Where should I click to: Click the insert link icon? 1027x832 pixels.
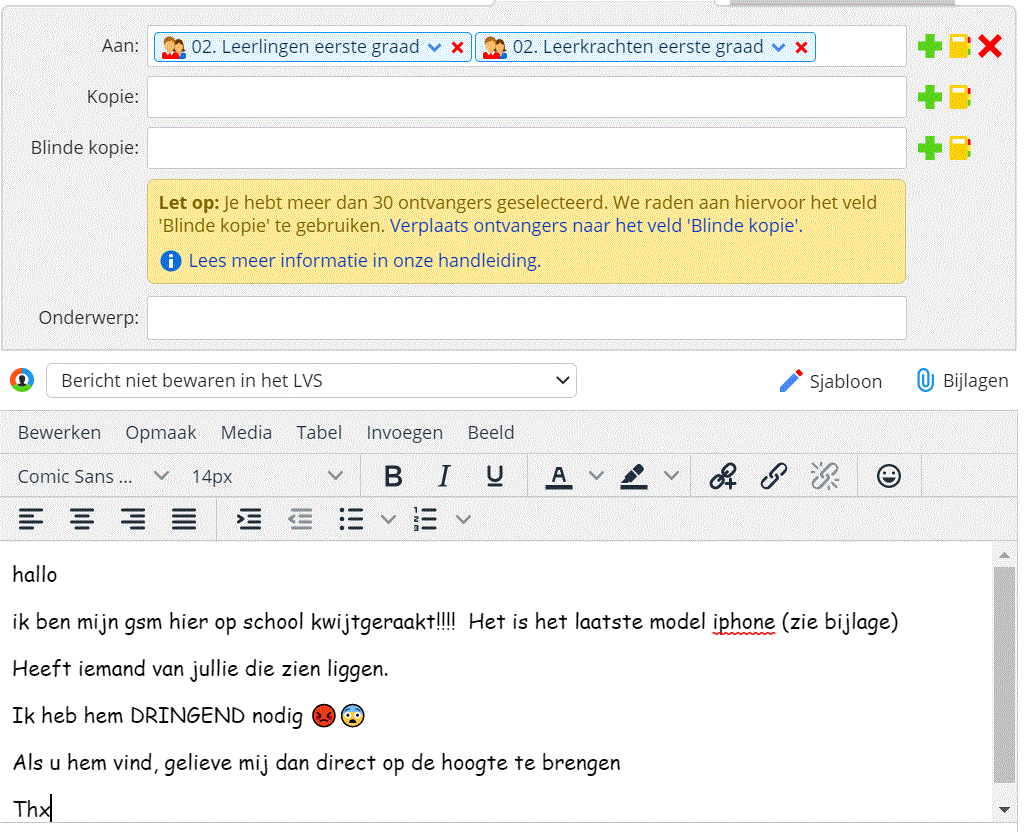pos(773,477)
